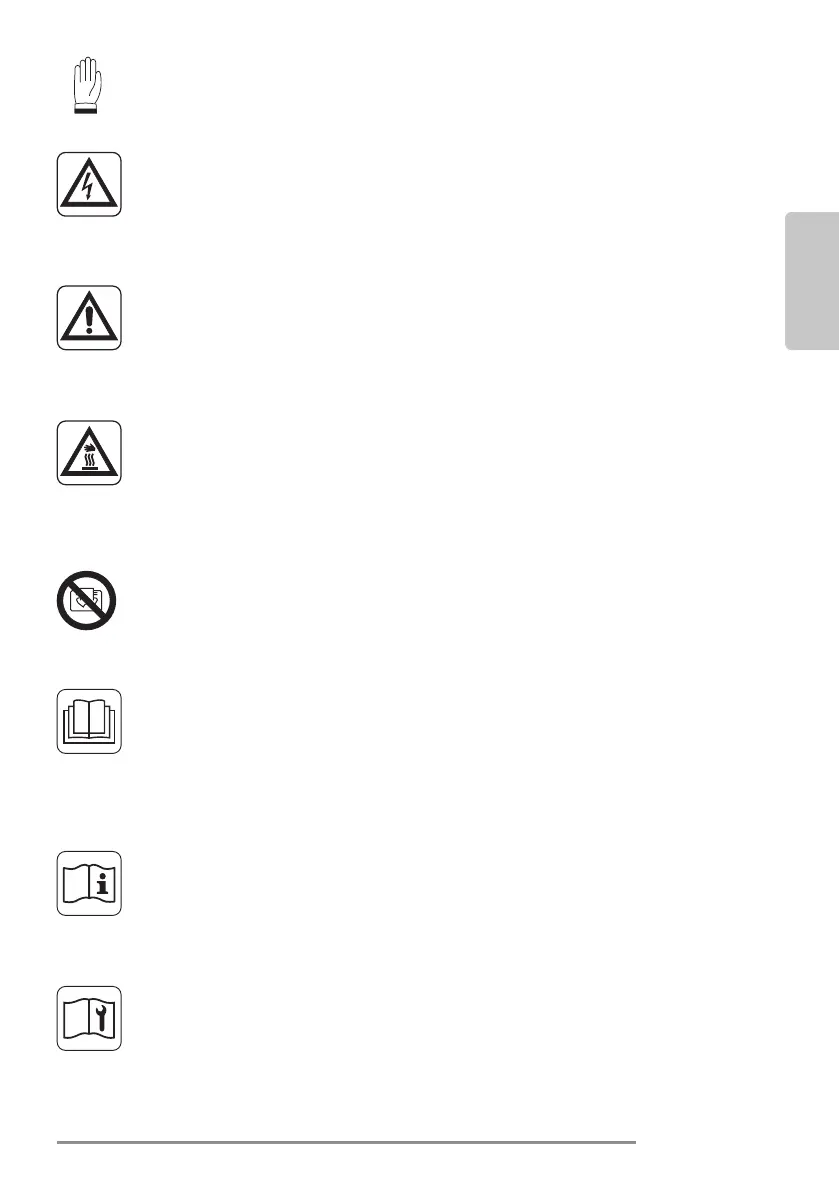Click the hand graphic inside the prohibition circle
Image resolution: width=839 pixels, height=1191 pixels.
pyautogui.click(x=86, y=601)
